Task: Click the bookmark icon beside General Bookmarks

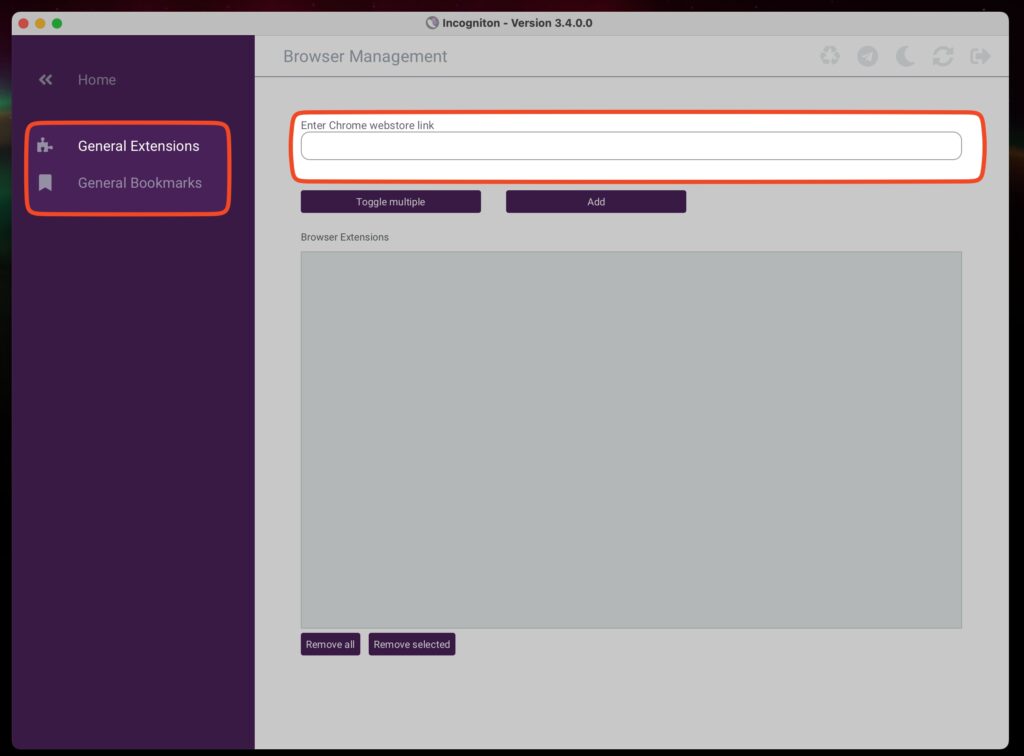Action: coord(44,182)
